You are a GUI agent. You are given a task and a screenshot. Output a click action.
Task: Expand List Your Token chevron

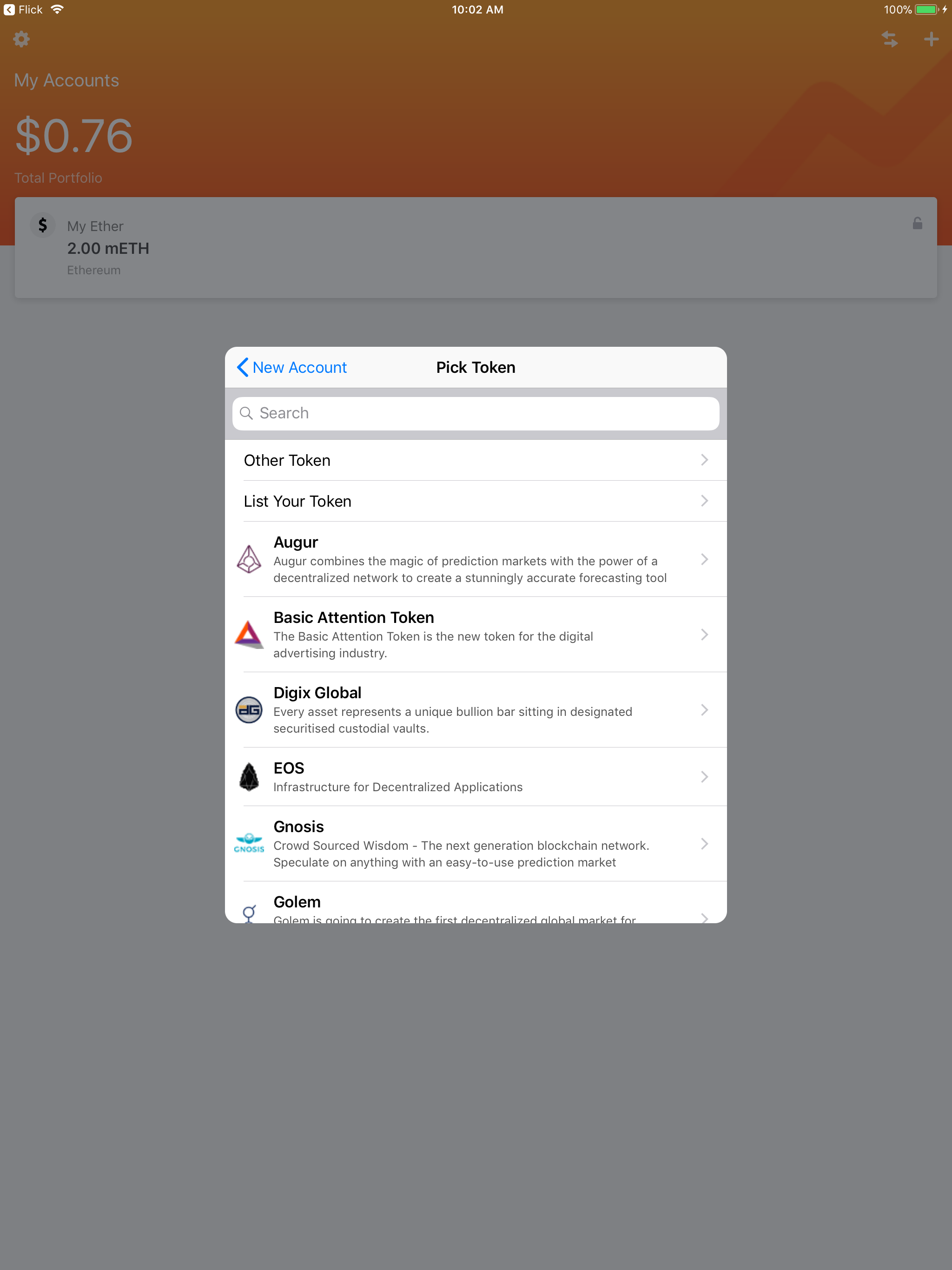click(704, 501)
